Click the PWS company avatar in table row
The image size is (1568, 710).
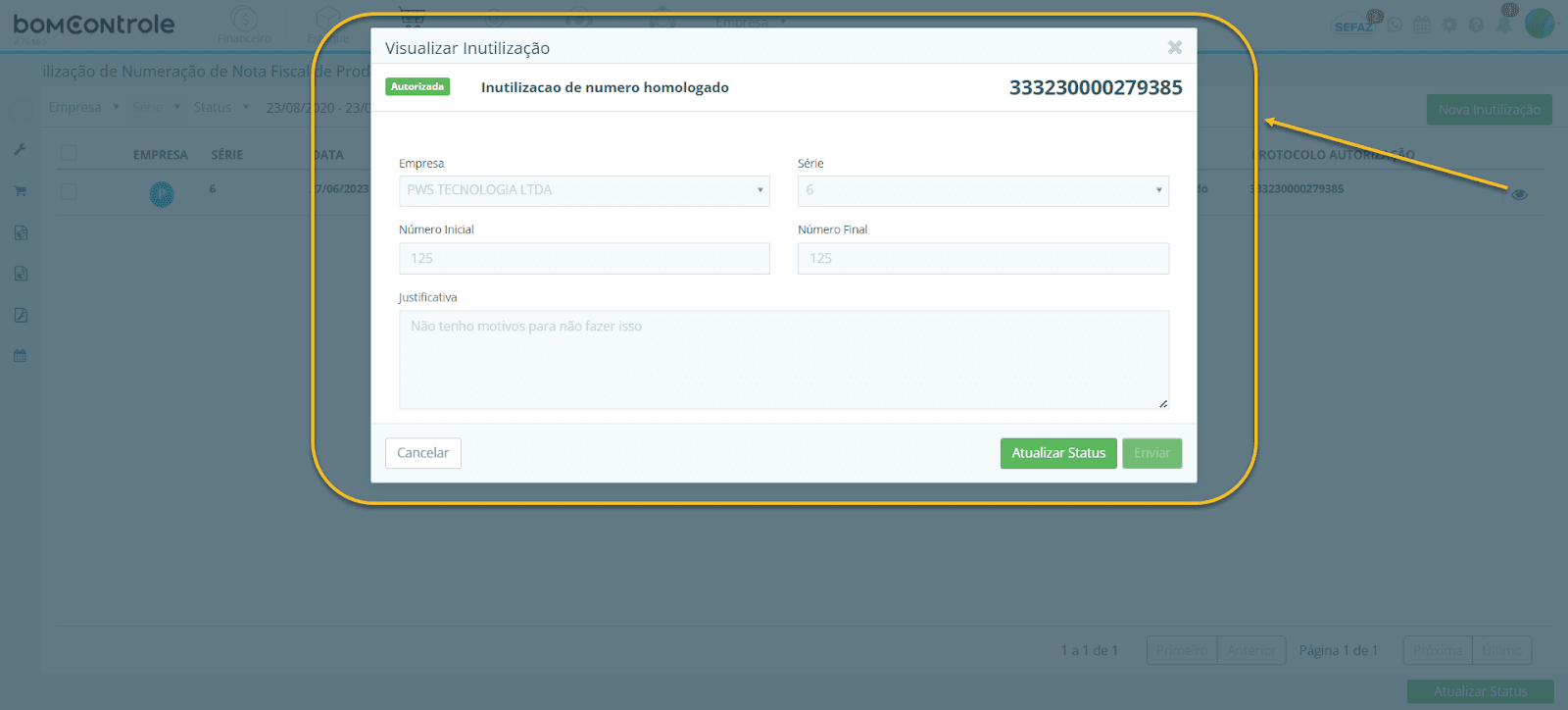click(x=162, y=194)
